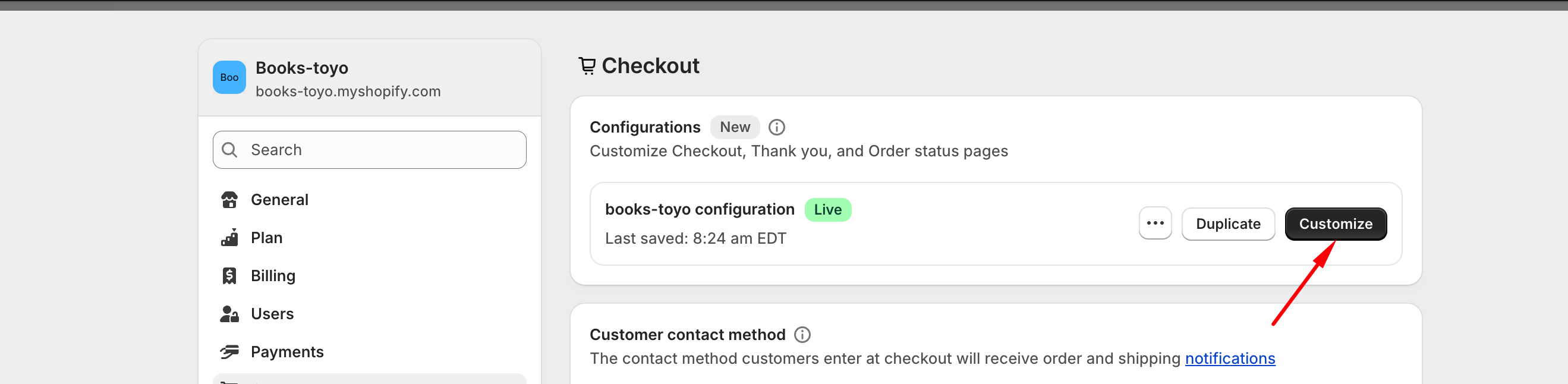Viewport: 1568px width, 384px height.
Task: Click the books-toyo.myshopify.com store URL
Action: [x=348, y=92]
